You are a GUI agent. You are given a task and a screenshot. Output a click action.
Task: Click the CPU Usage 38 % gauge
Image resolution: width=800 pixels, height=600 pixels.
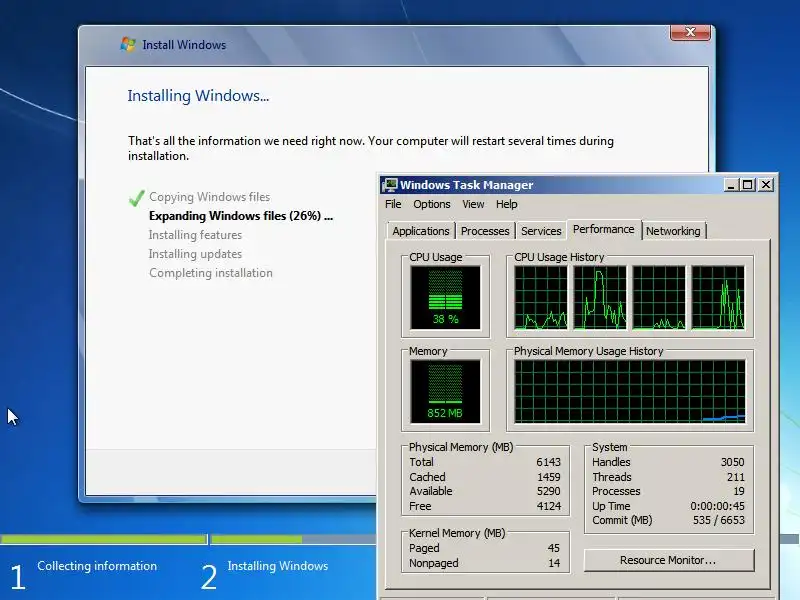(445, 298)
